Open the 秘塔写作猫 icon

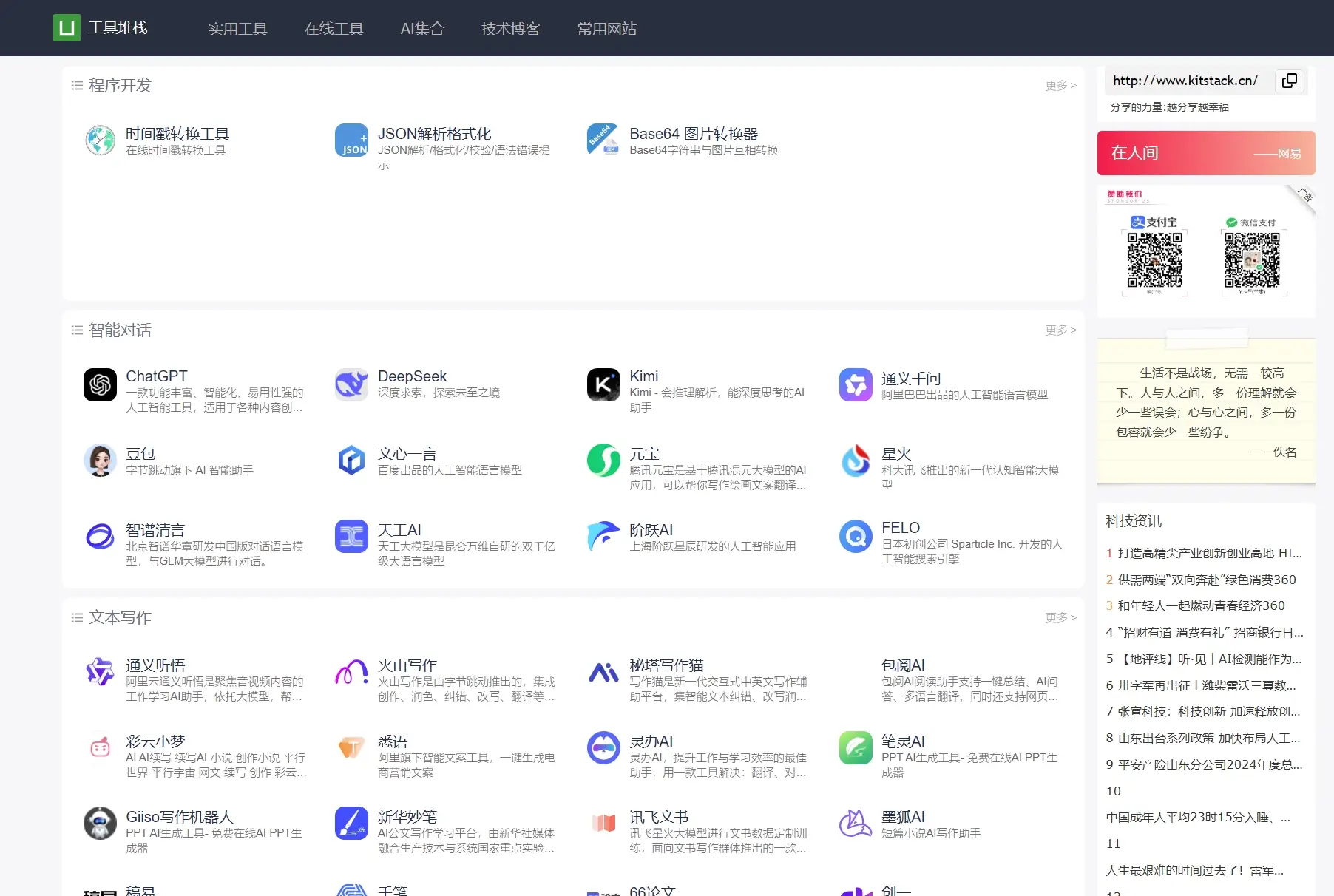[603, 672]
